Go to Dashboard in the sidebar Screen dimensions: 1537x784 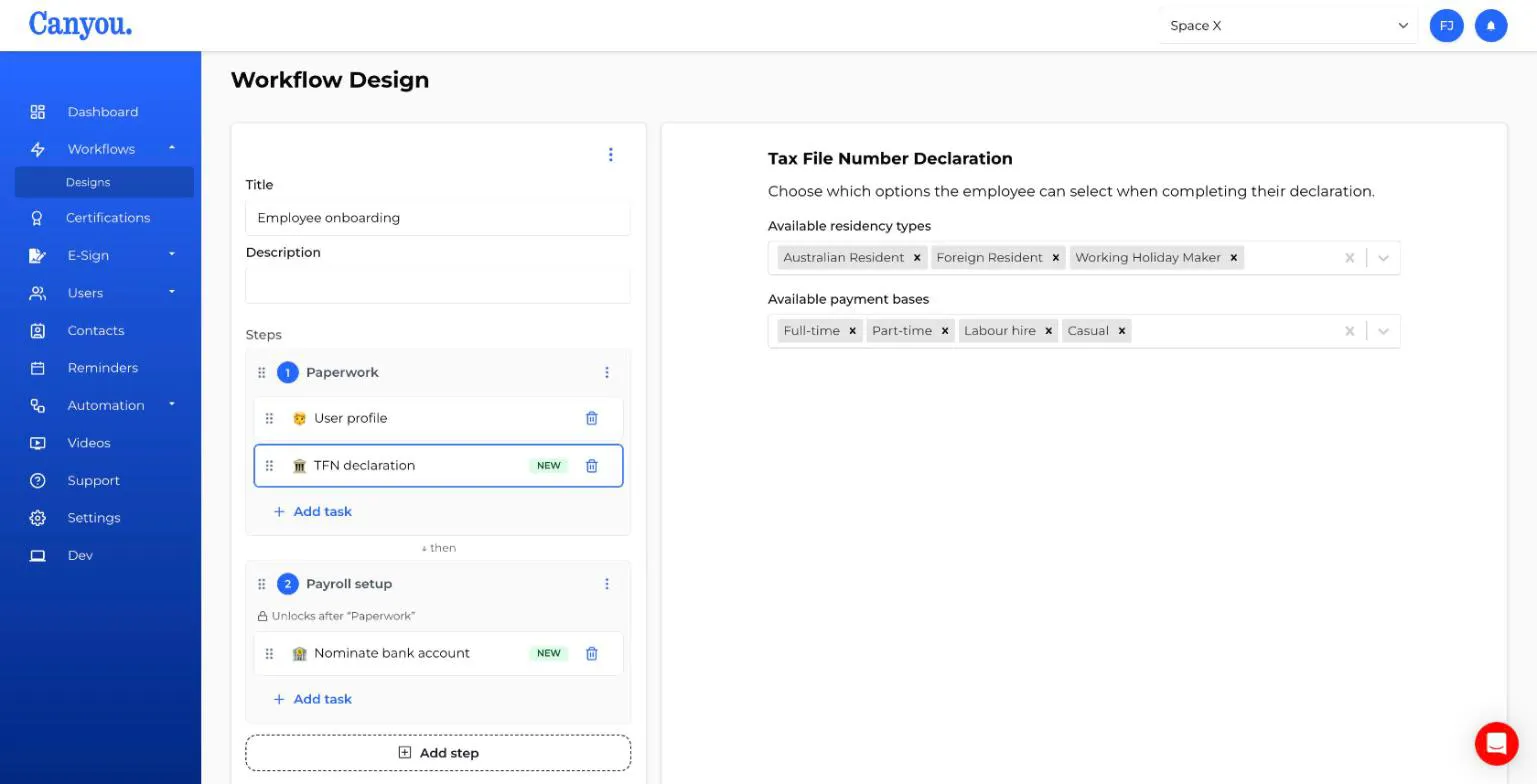pyautogui.click(x=104, y=112)
